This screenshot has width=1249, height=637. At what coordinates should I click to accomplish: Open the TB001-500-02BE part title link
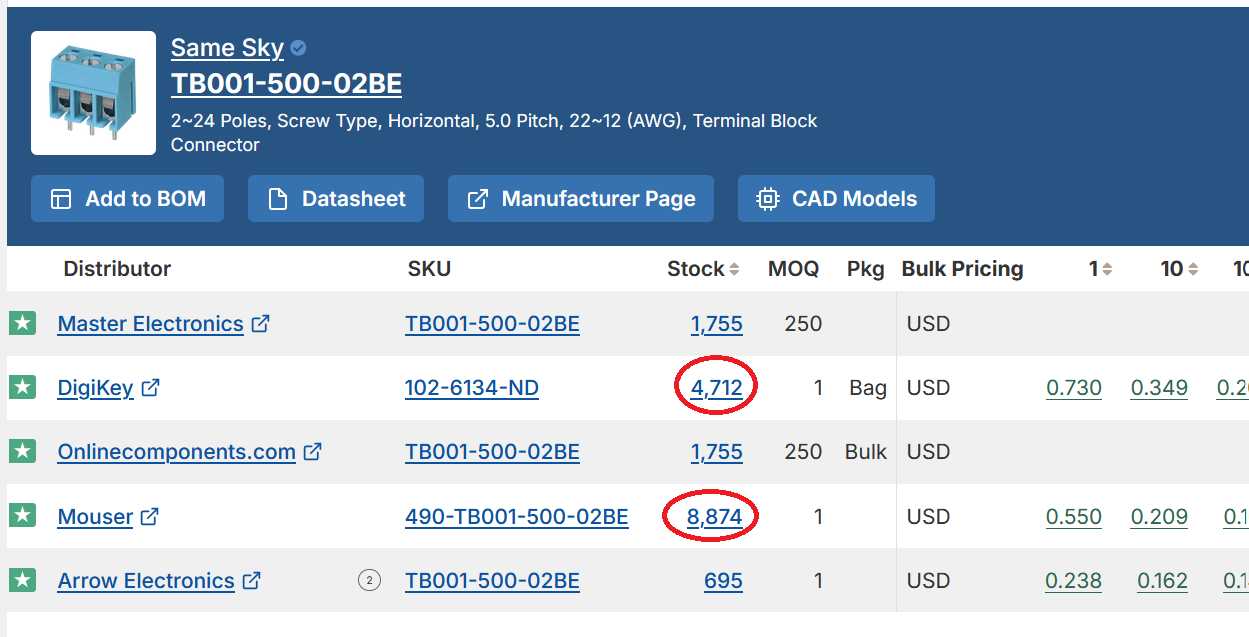point(286,84)
